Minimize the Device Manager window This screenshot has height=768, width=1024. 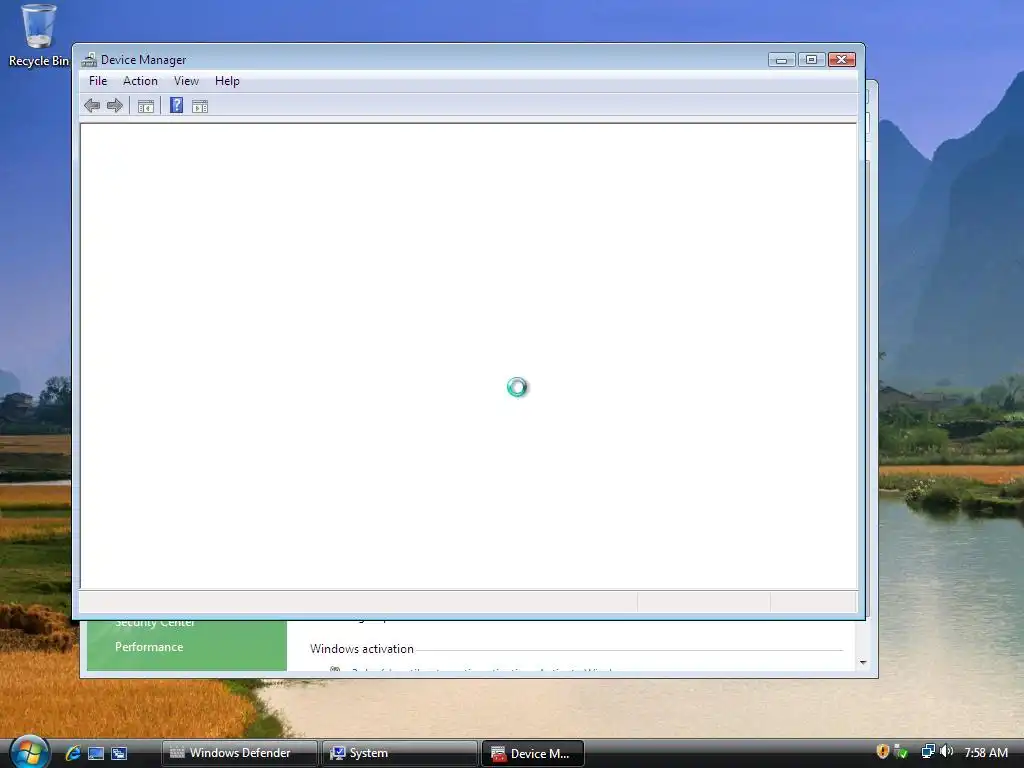pyautogui.click(x=782, y=60)
